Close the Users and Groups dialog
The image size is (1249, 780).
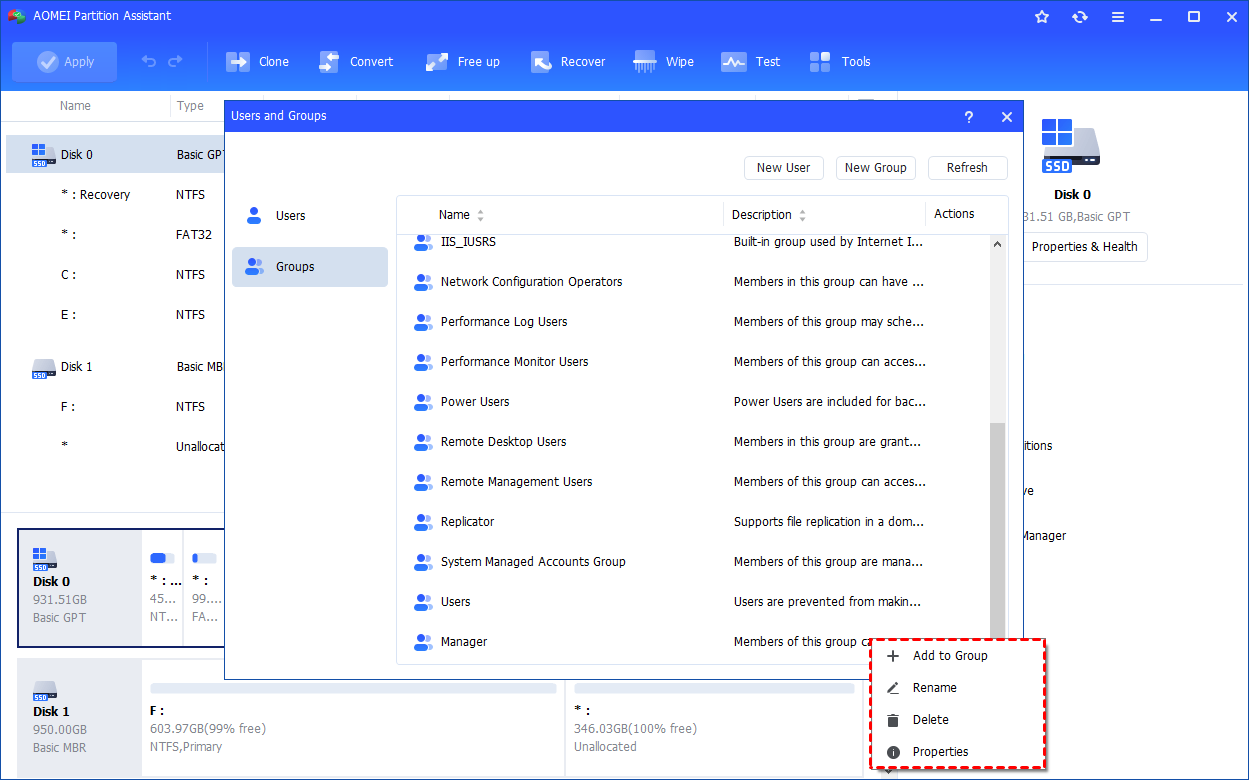pyautogui.click(x=1007, y=117)
